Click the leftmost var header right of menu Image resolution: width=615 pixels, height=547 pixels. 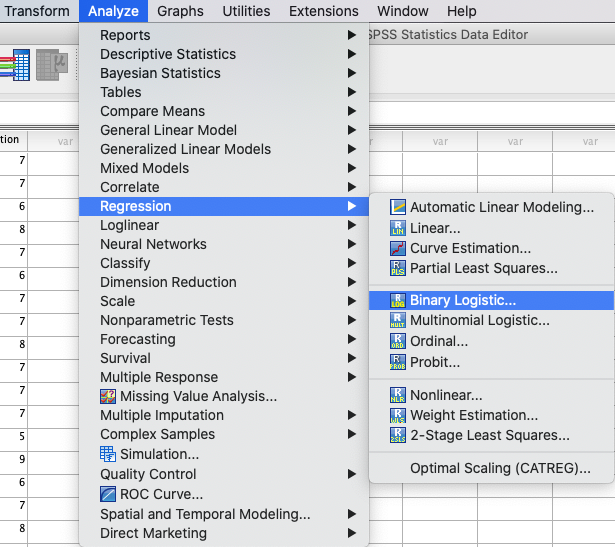440,141
